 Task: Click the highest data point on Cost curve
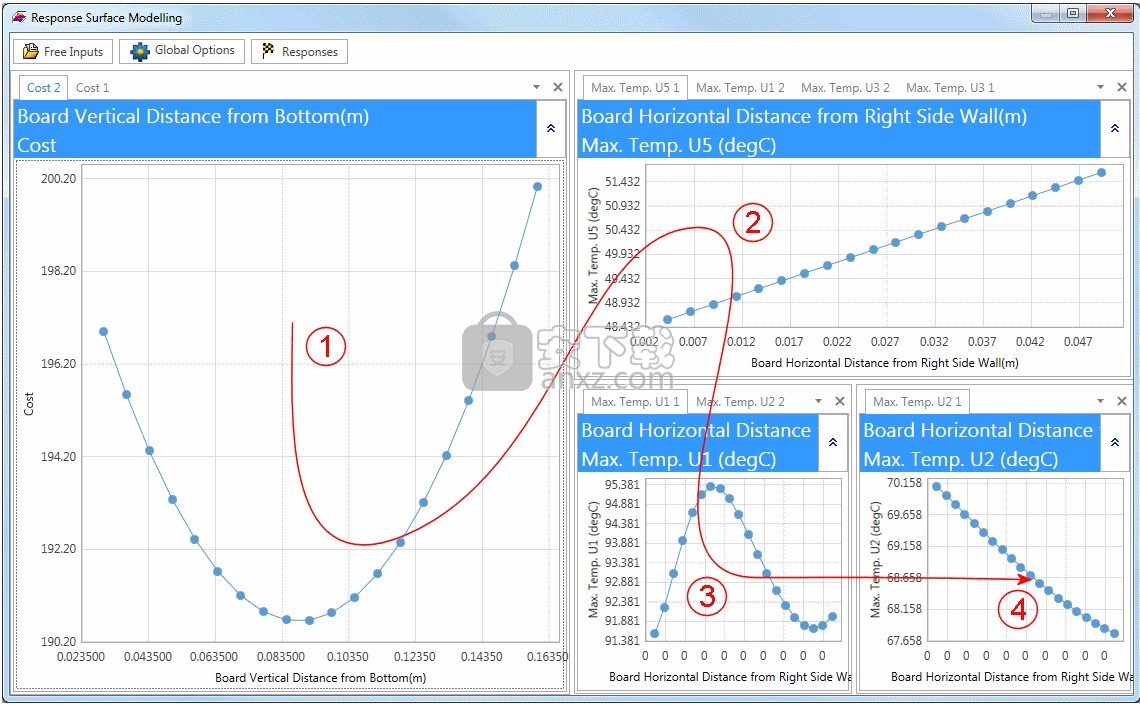pos(537,187)
